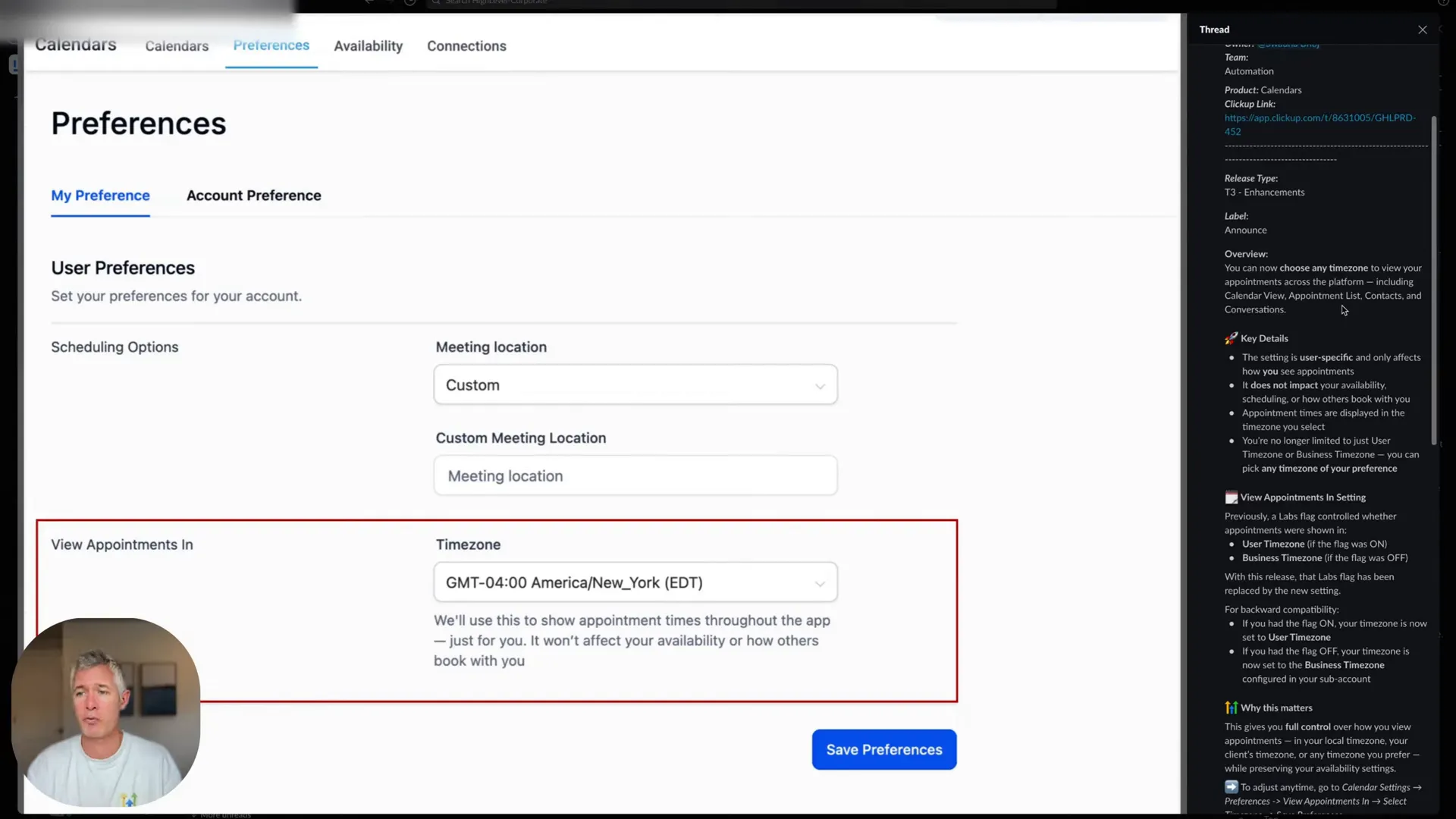The image size is (1456, 819).
Task: Switch to the Availability tab
Action: [x=368, y=46]
